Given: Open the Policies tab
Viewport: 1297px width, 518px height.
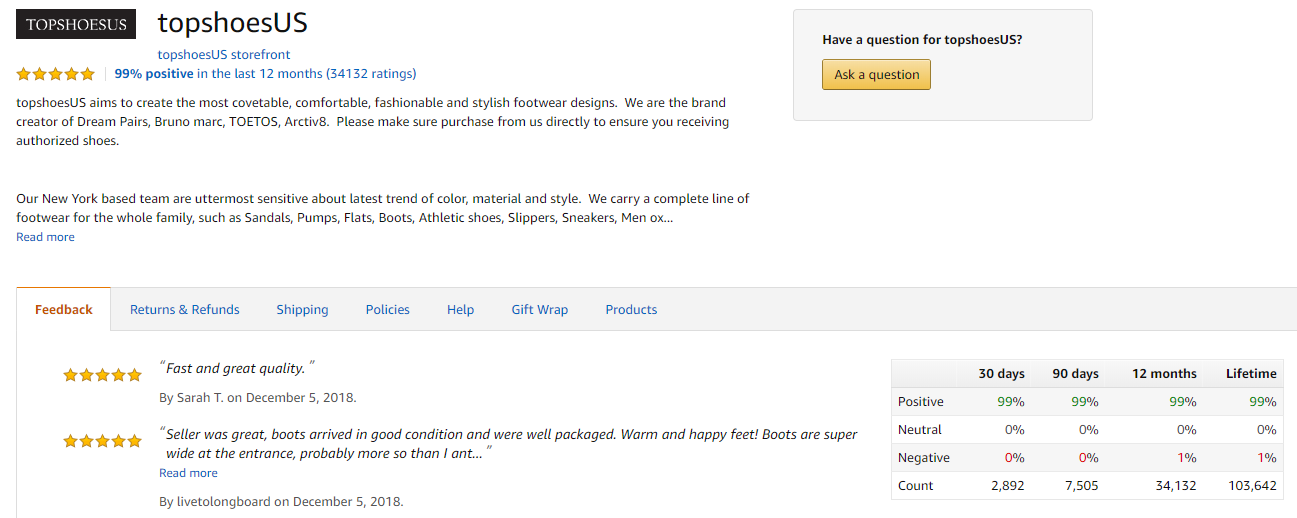Looking at the screenshot, I should (388, 309).
